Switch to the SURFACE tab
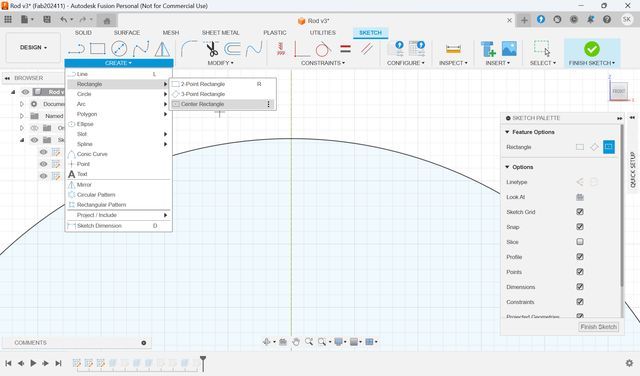Image resolution: width=640 pixels, height=376 pixels. [127, 33]
